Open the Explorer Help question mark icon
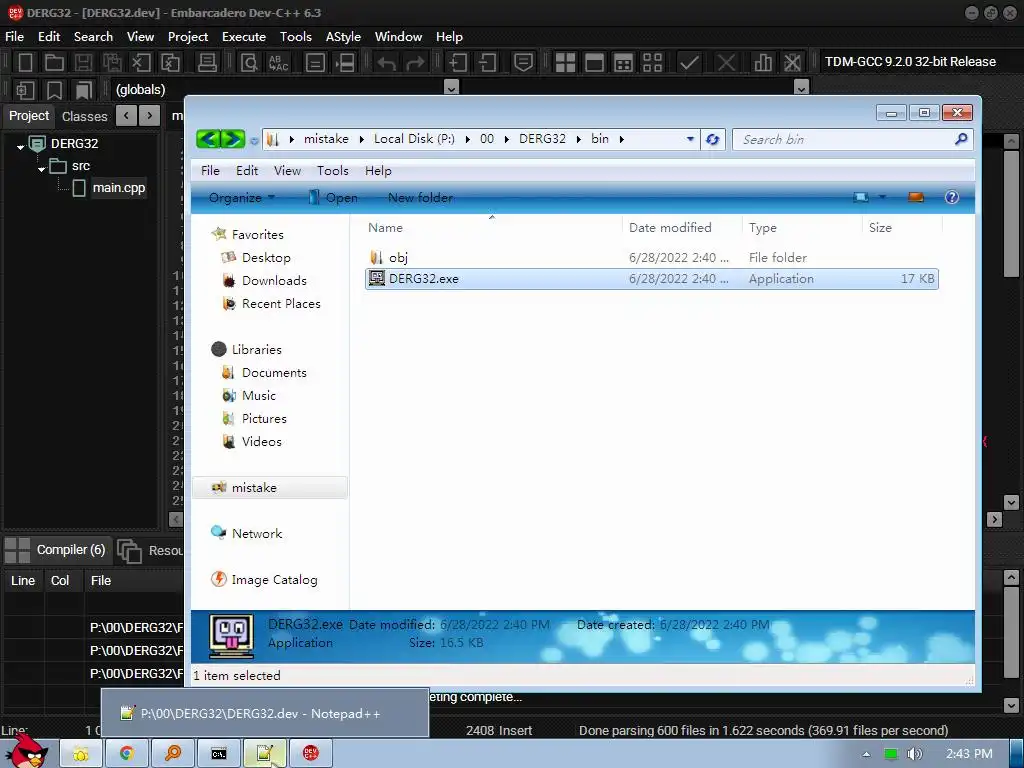The image size is (1024, 768). 952,197
